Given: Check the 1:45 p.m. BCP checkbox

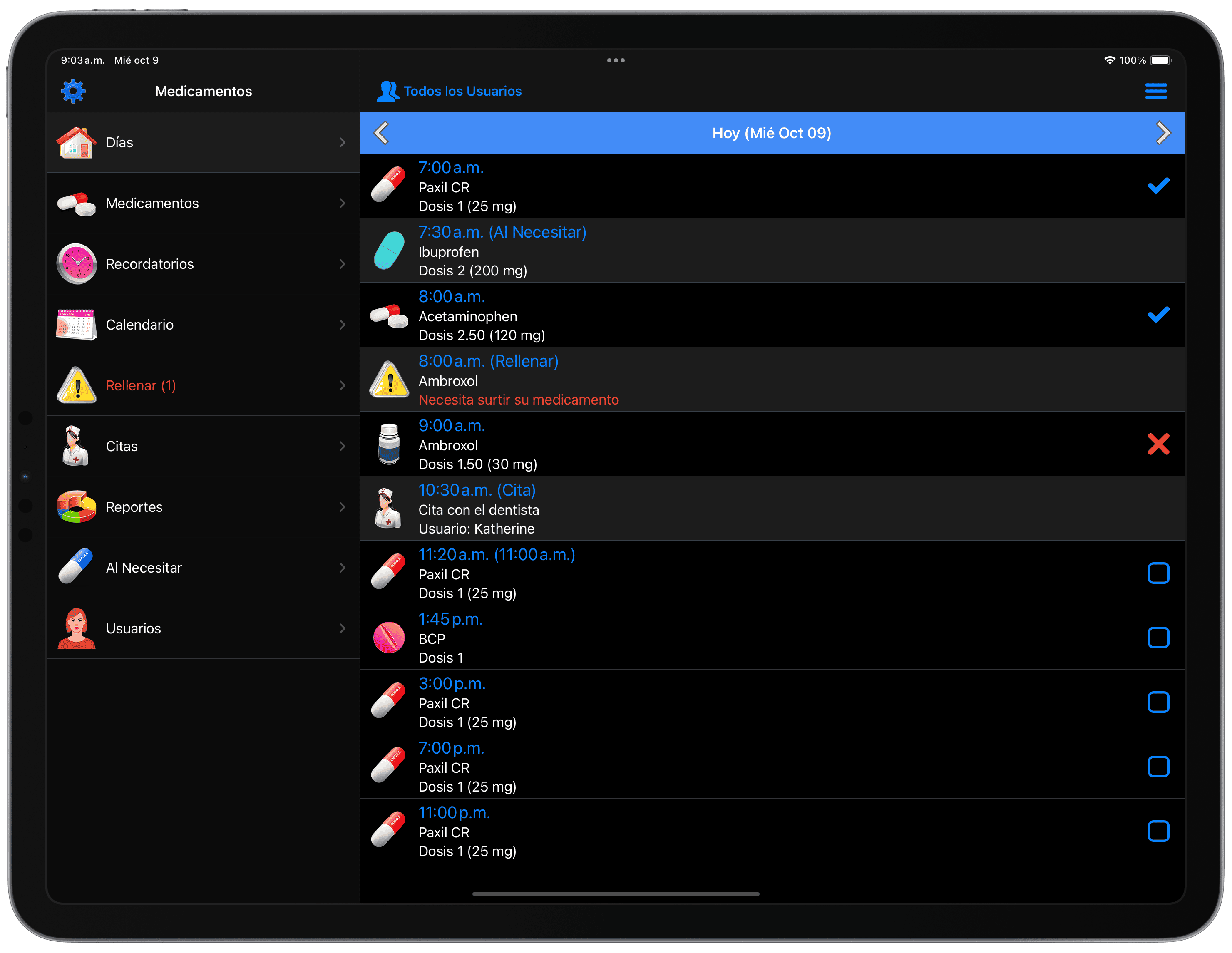Looking at the screenshot, I should point(1159,638).
